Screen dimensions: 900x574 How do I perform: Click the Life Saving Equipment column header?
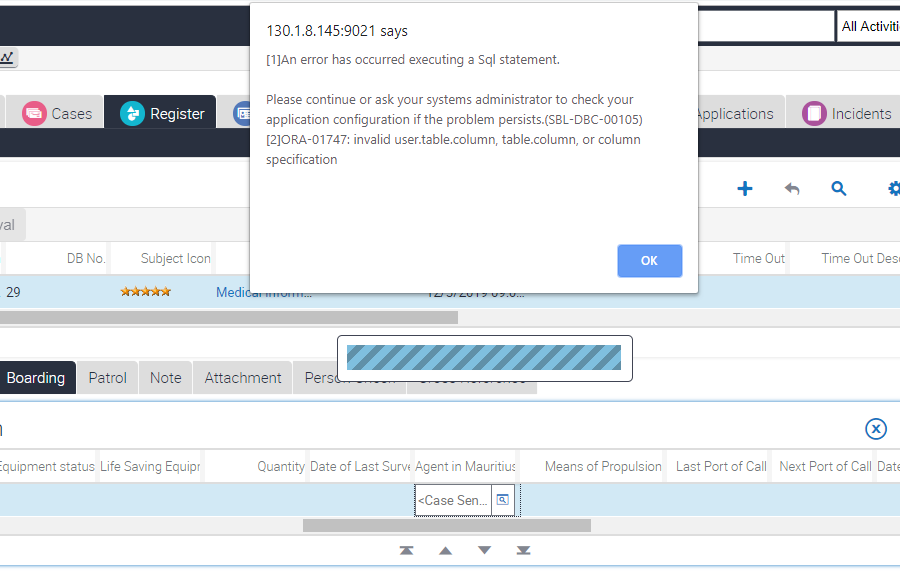coord(150,466)
